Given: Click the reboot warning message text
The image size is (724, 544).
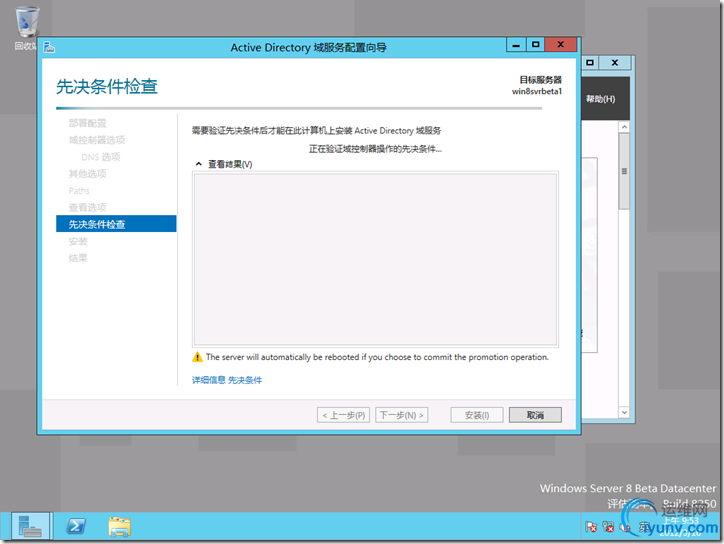Looking at the screenshot, I should (x=377, y=357).
